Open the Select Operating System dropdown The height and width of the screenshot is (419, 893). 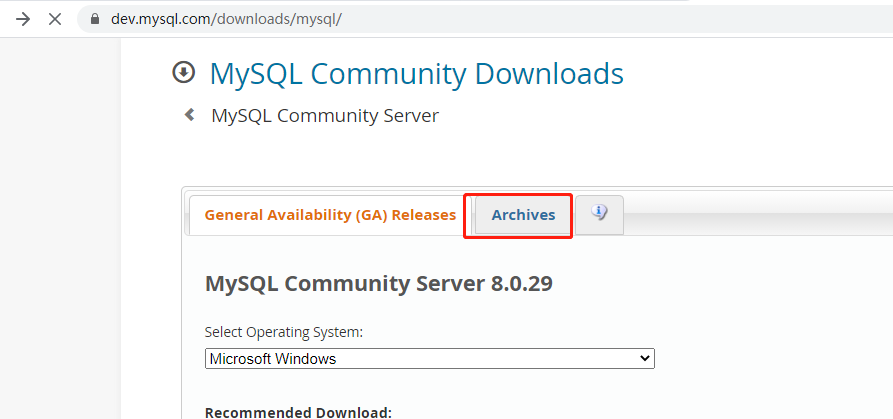click(x=429, y=359)
